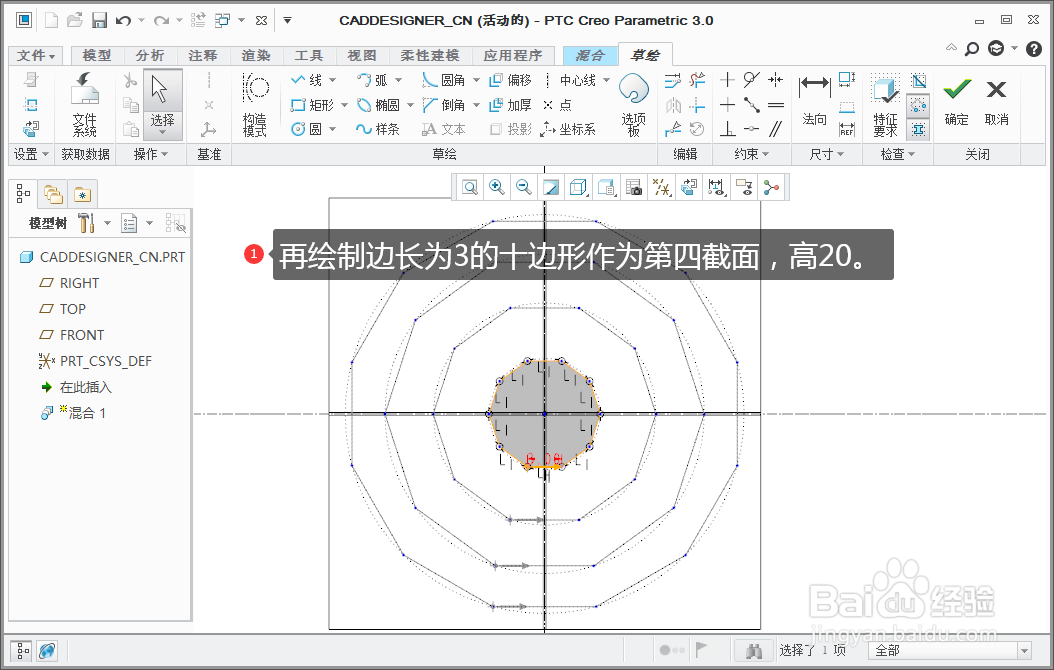Toggle the folder browser panel tab icon
The width and height of the screenshot is (1054, 670).
pyautogui.click(x=52, y=194)
